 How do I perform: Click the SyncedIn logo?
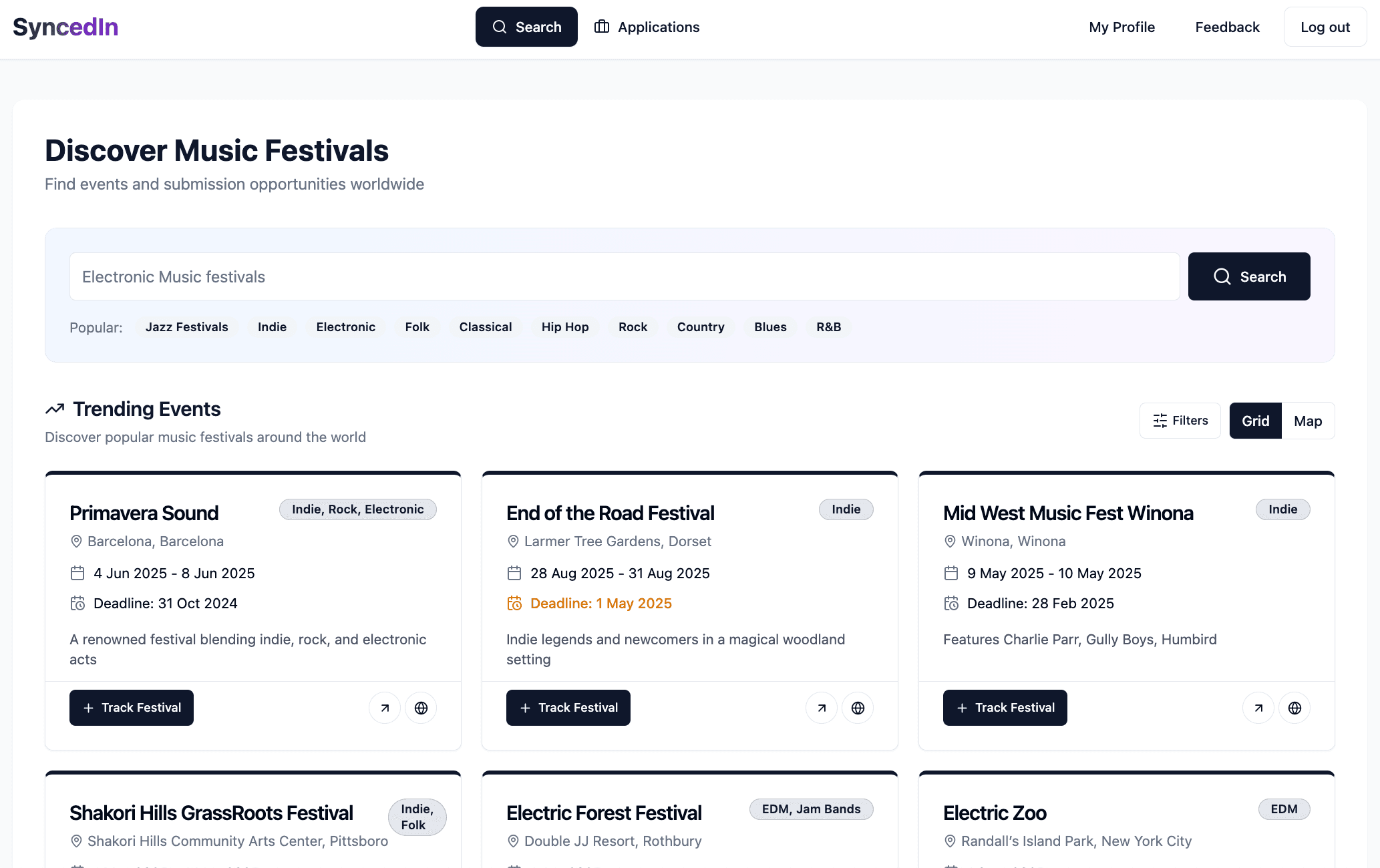pos(65,27)
